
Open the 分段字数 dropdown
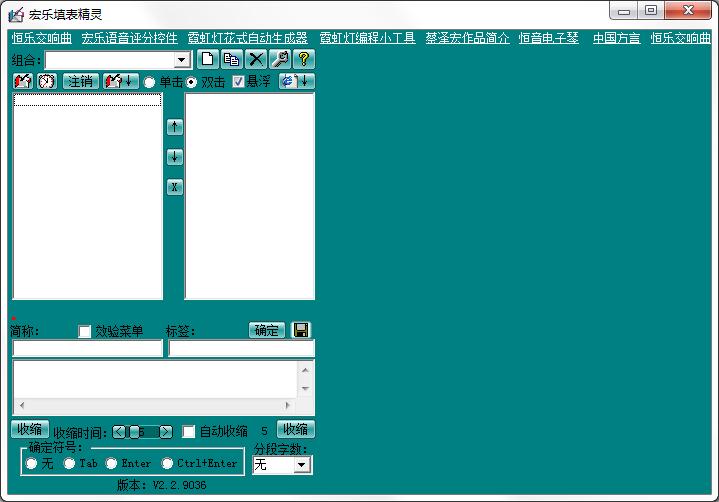(x=301, y=465)
